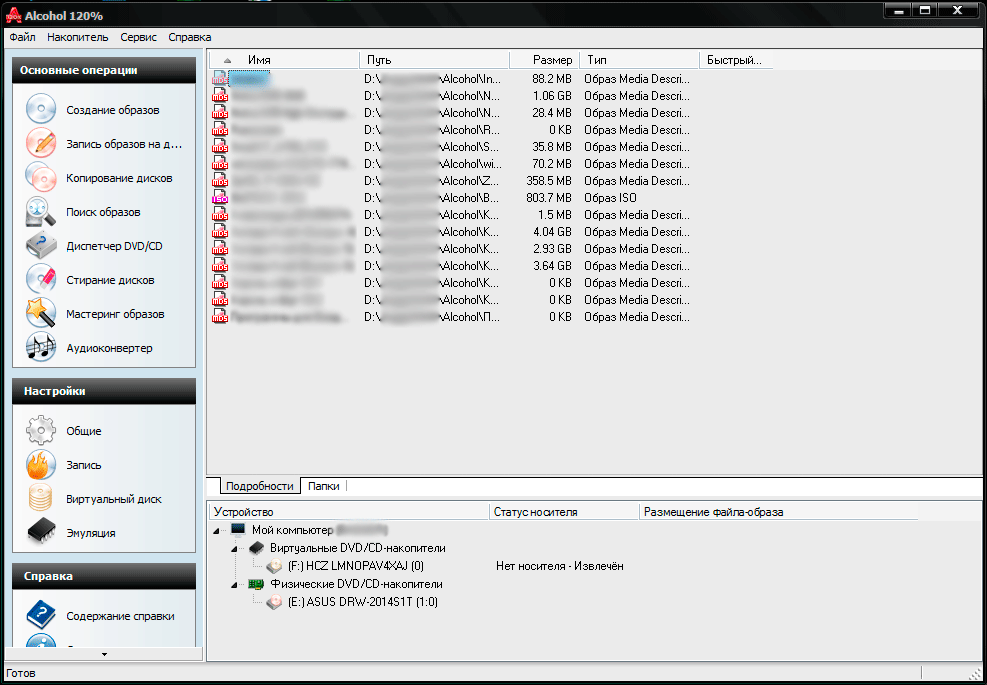Click the Статус носителя column header

[564, 512]
